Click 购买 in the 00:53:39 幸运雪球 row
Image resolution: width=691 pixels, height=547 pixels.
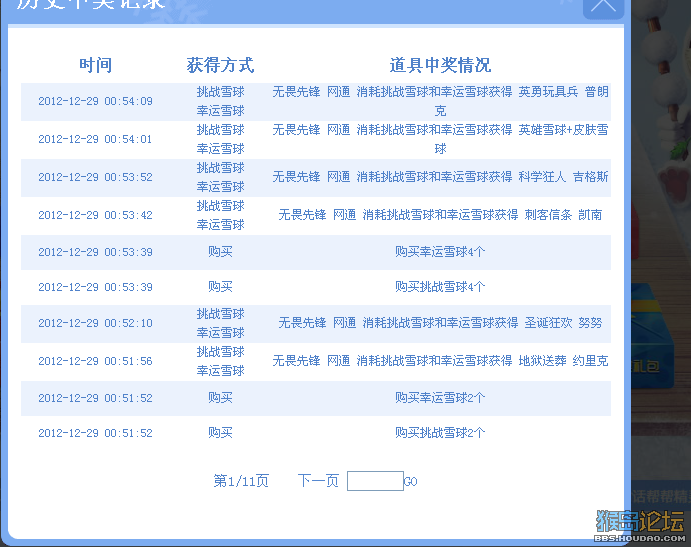[x=220, y=252]
